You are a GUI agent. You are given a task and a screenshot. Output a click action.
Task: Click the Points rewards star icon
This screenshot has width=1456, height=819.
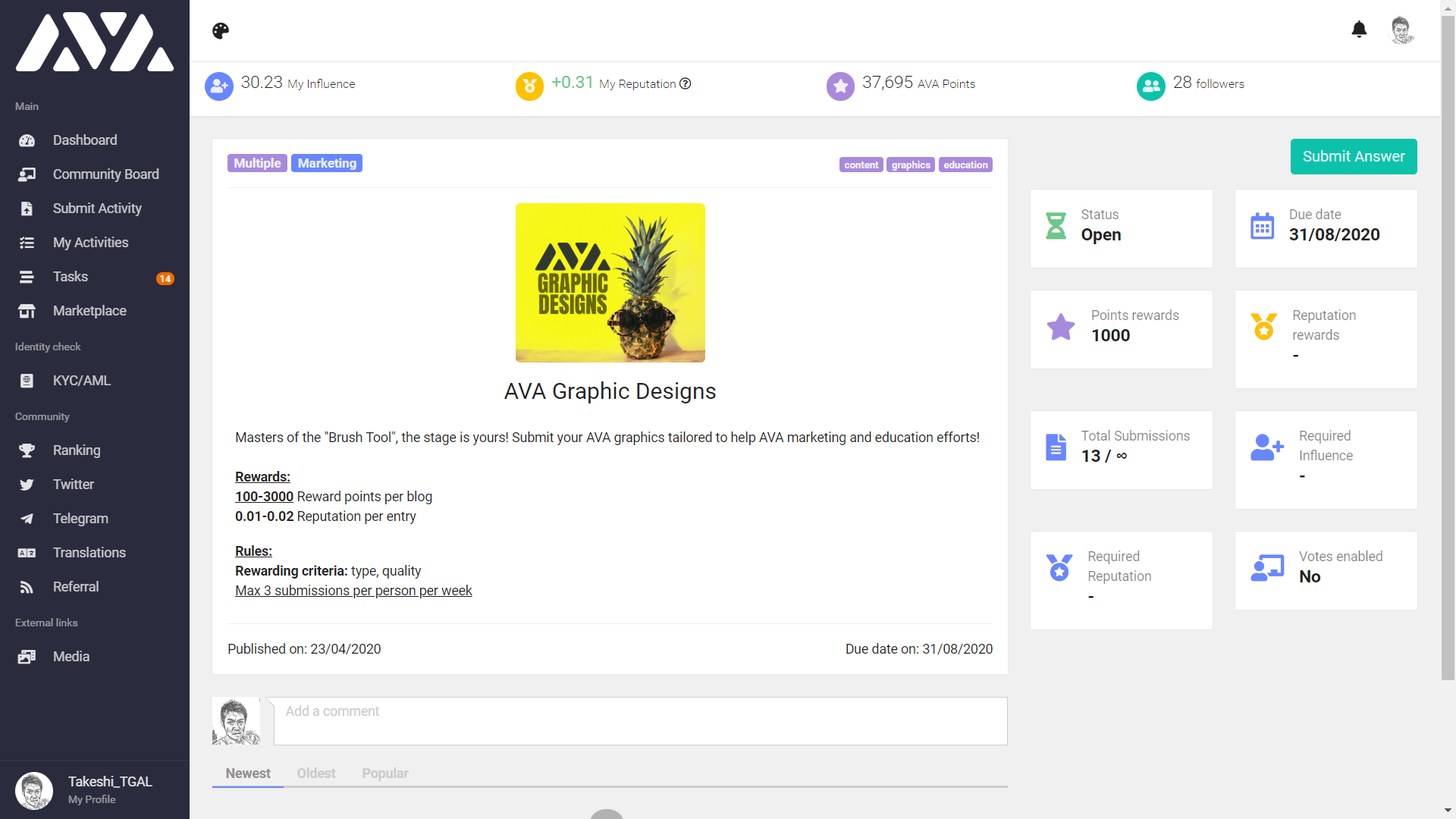click(1061, 327)
